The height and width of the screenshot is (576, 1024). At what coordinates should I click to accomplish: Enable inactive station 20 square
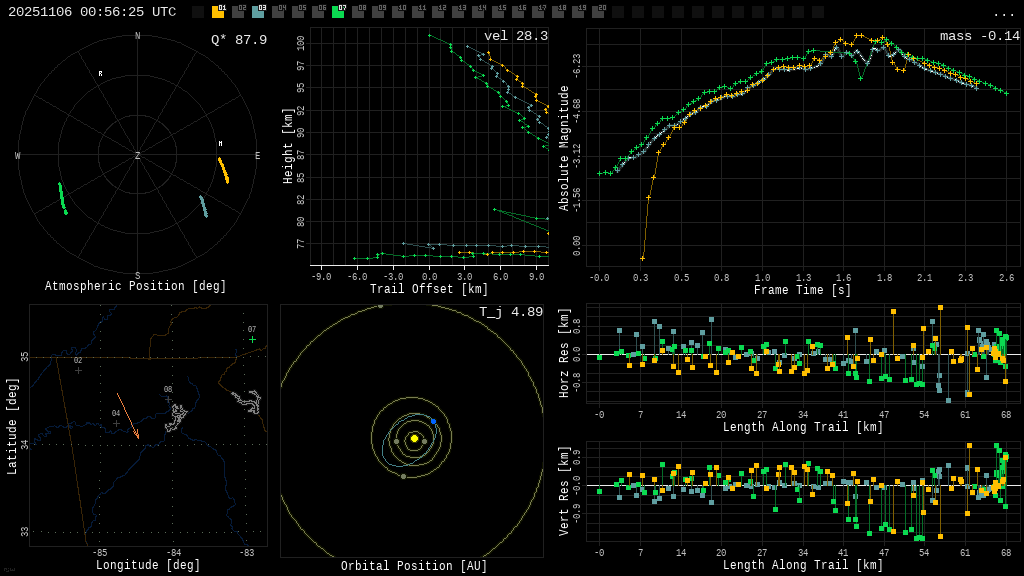click(x=598, y=12)
